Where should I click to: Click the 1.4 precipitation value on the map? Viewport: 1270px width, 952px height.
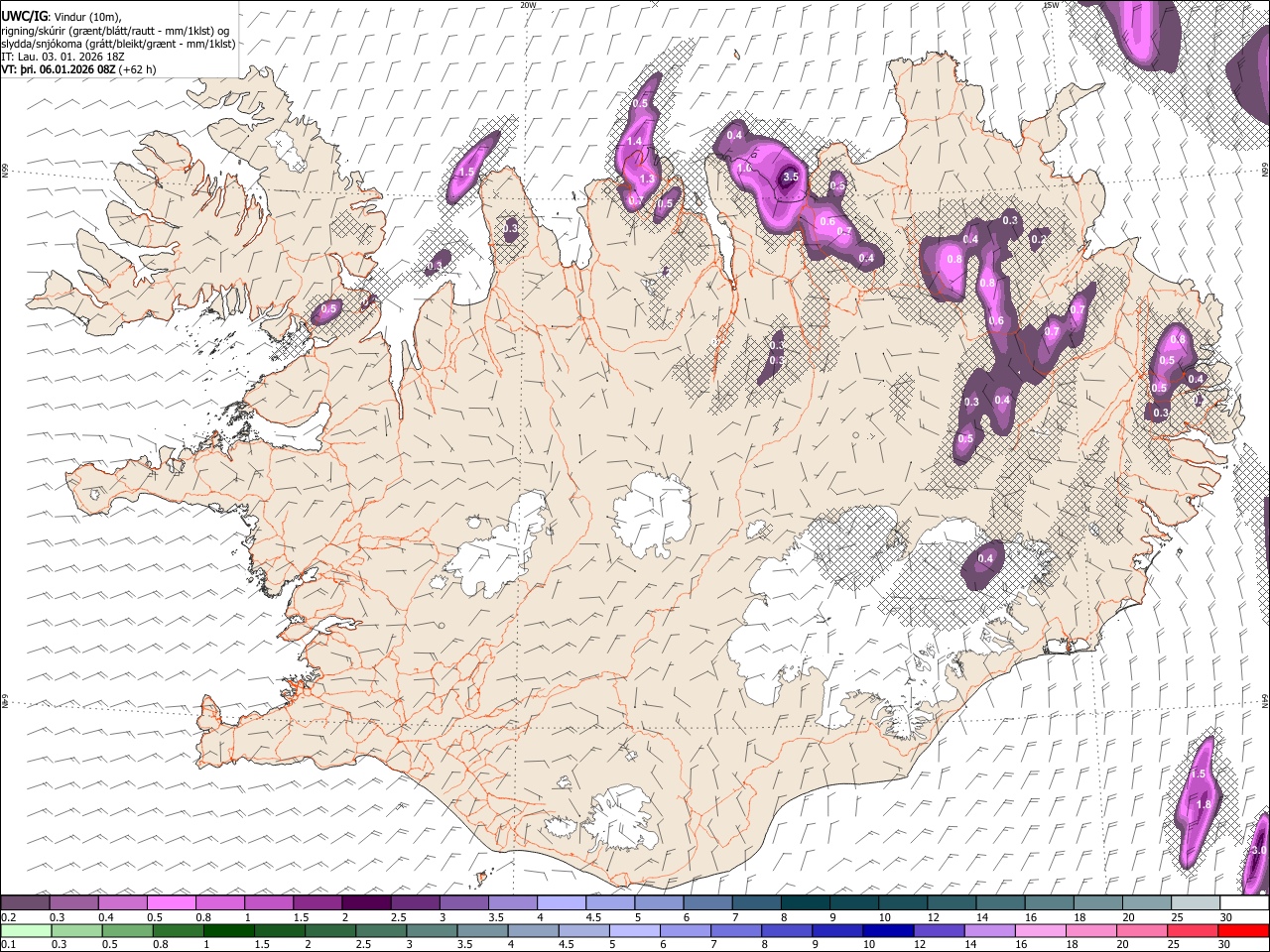point(635,142)
